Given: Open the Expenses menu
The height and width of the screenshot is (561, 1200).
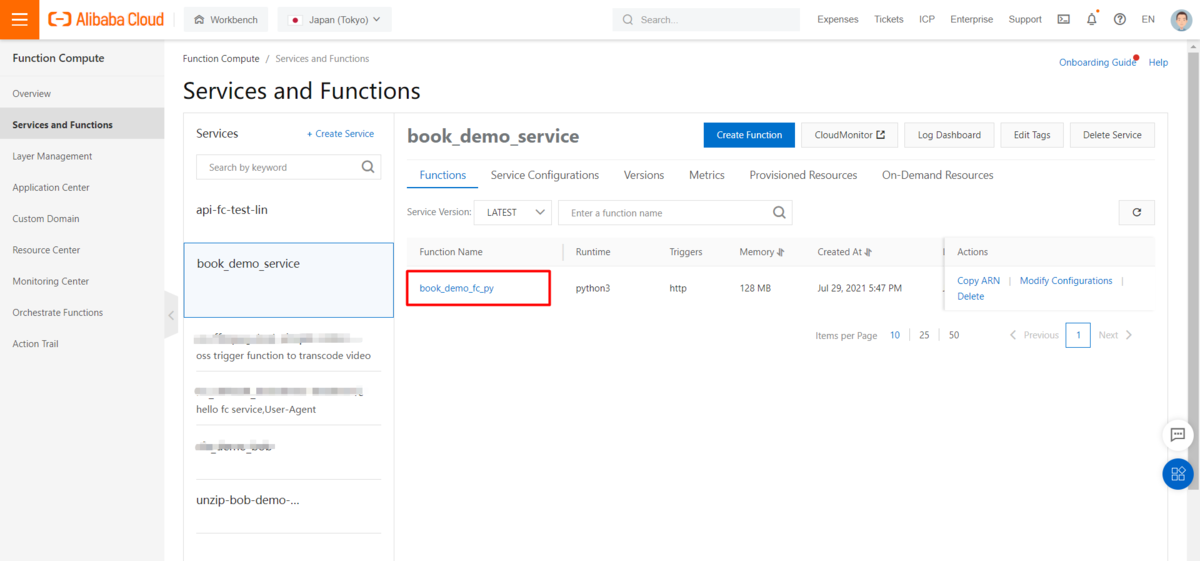Looking at the screenshot, I should 838,19.
